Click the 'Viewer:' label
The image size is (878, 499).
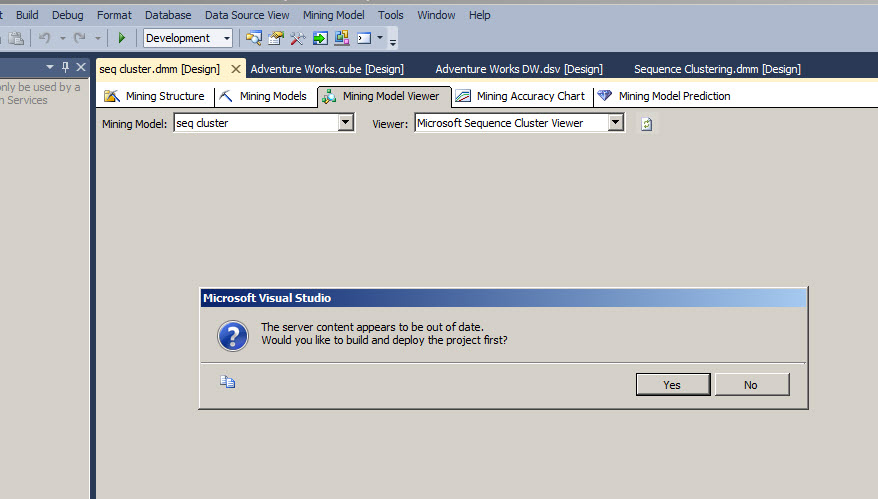point(390,124)
